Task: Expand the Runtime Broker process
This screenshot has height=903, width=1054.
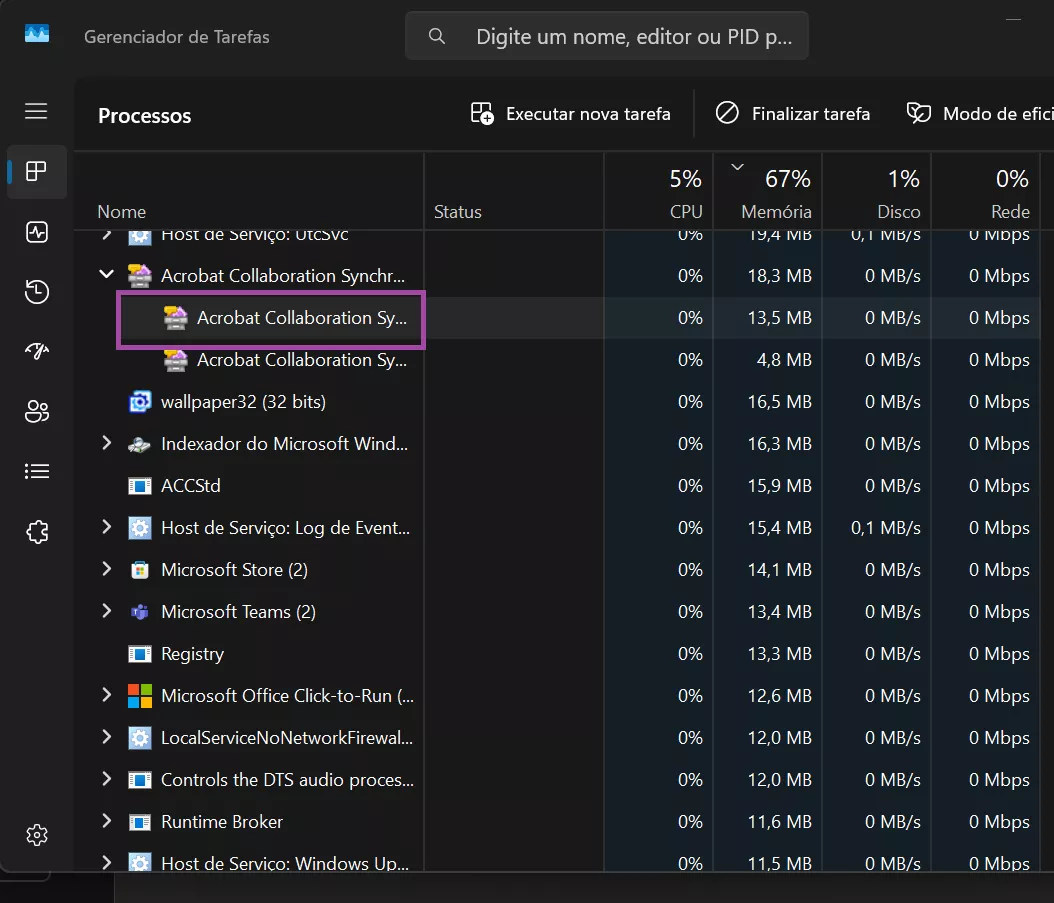Action: pos(107,821)
